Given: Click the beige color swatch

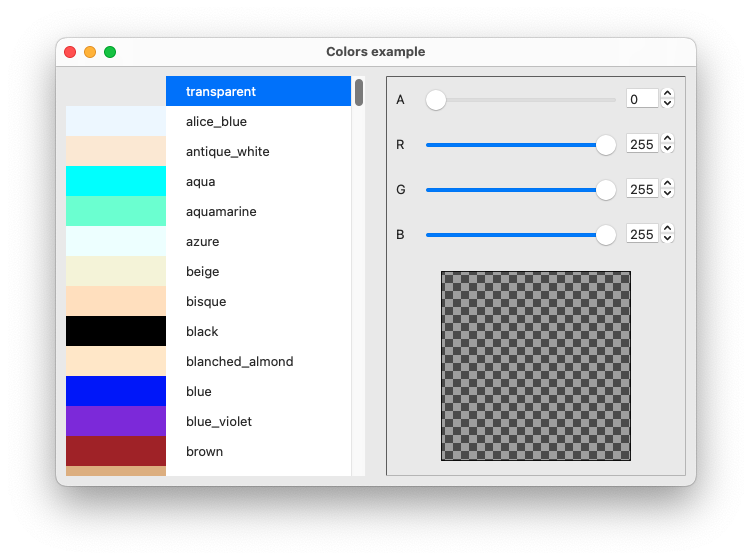Looking at the screenshot, I should point(116,271).
